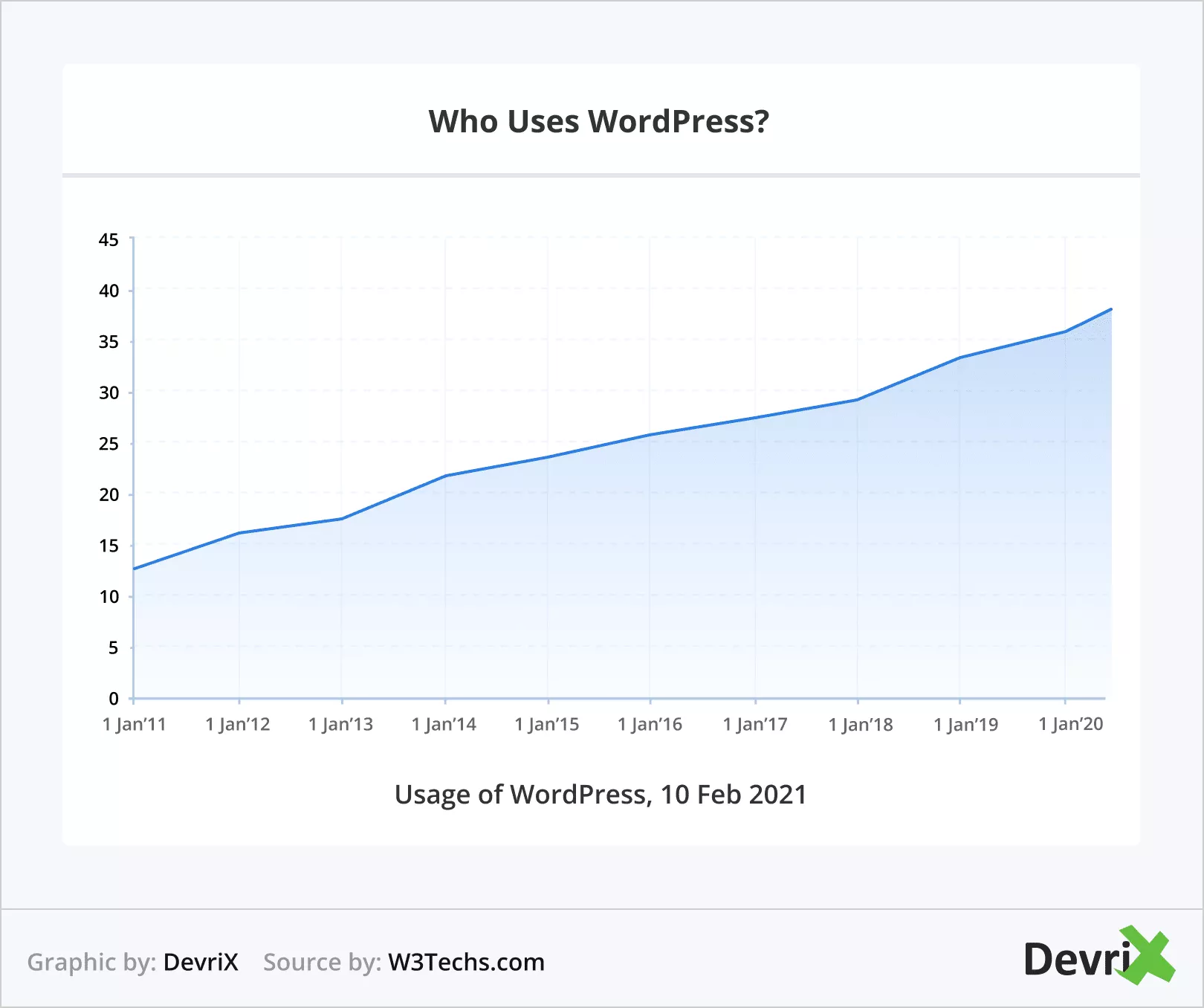Click the 40 y-axis value
The image size is (1204, 1008).
pos(109,291)
